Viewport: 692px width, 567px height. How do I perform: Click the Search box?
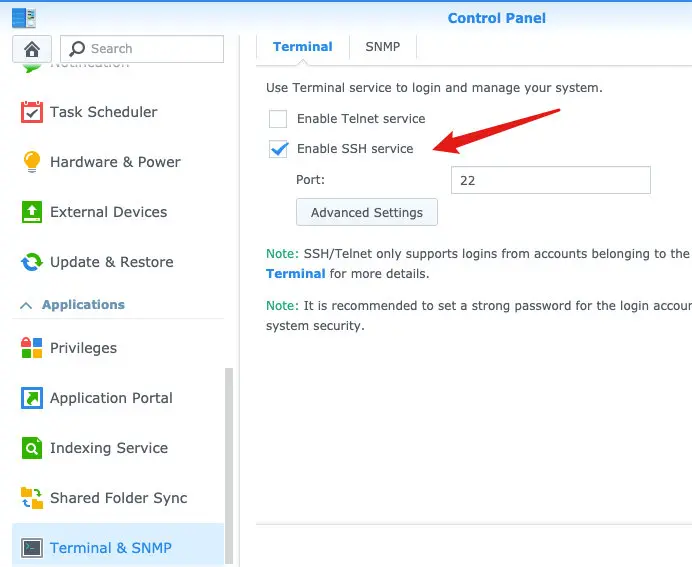142,49
